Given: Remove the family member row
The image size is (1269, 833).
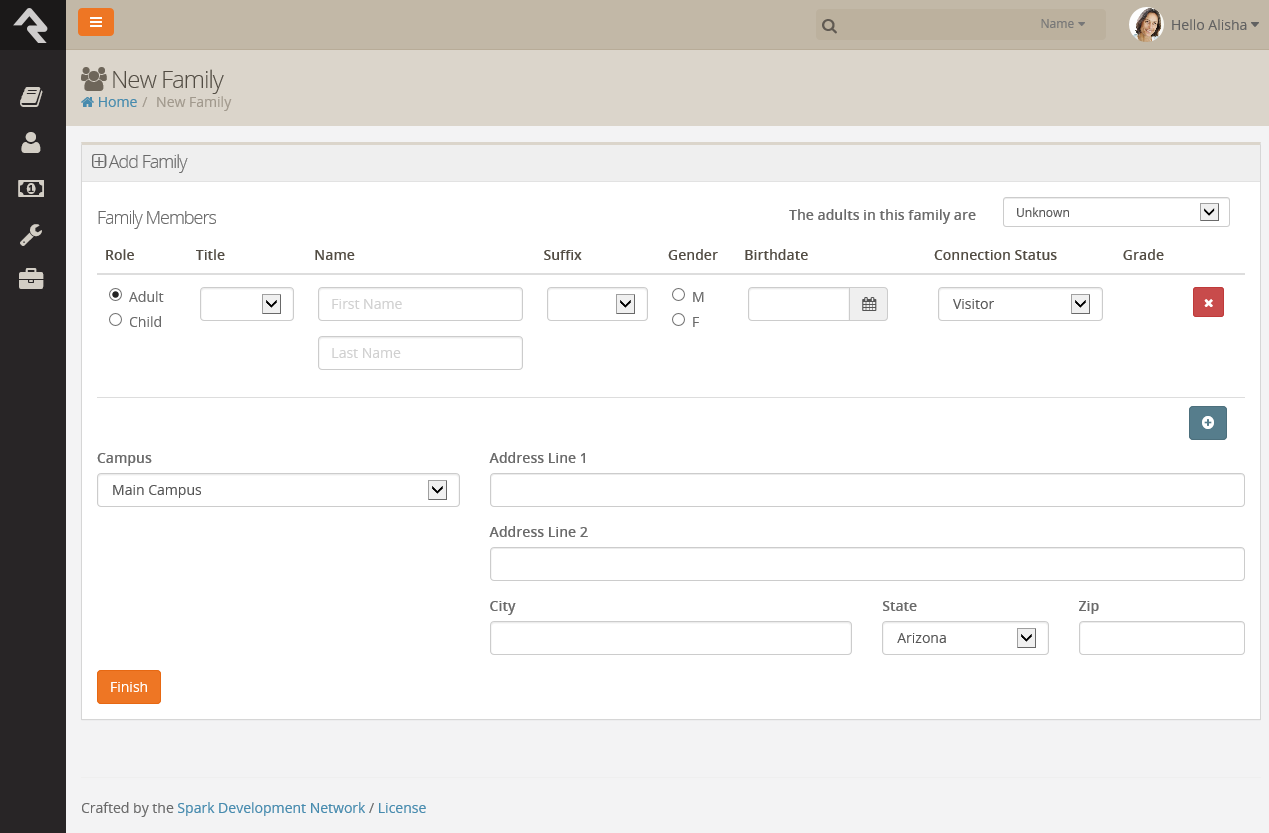Looking at the screenshot, I should (1208, 302).
